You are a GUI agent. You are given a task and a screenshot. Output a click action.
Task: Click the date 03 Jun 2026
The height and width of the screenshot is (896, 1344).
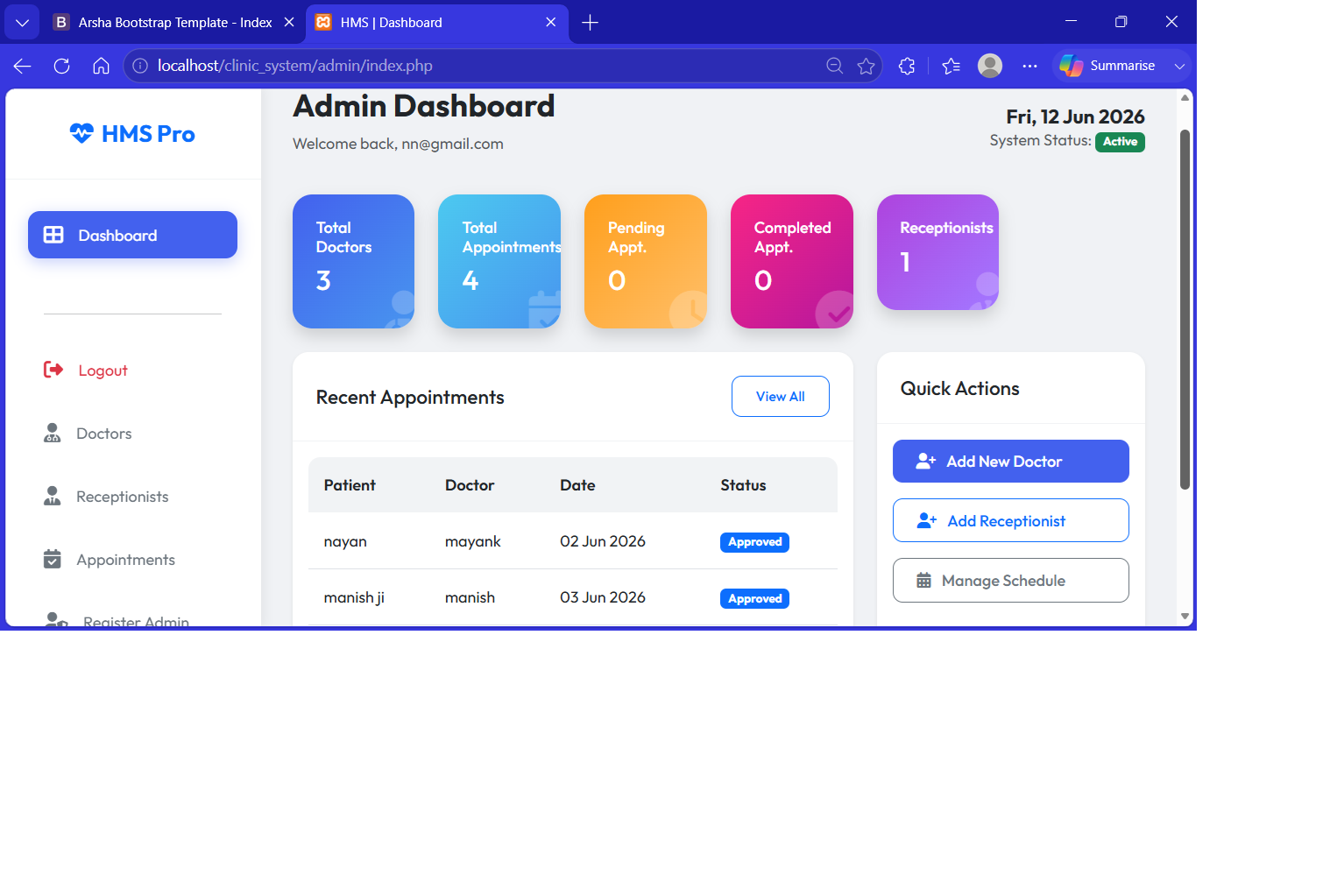[603, 597]
